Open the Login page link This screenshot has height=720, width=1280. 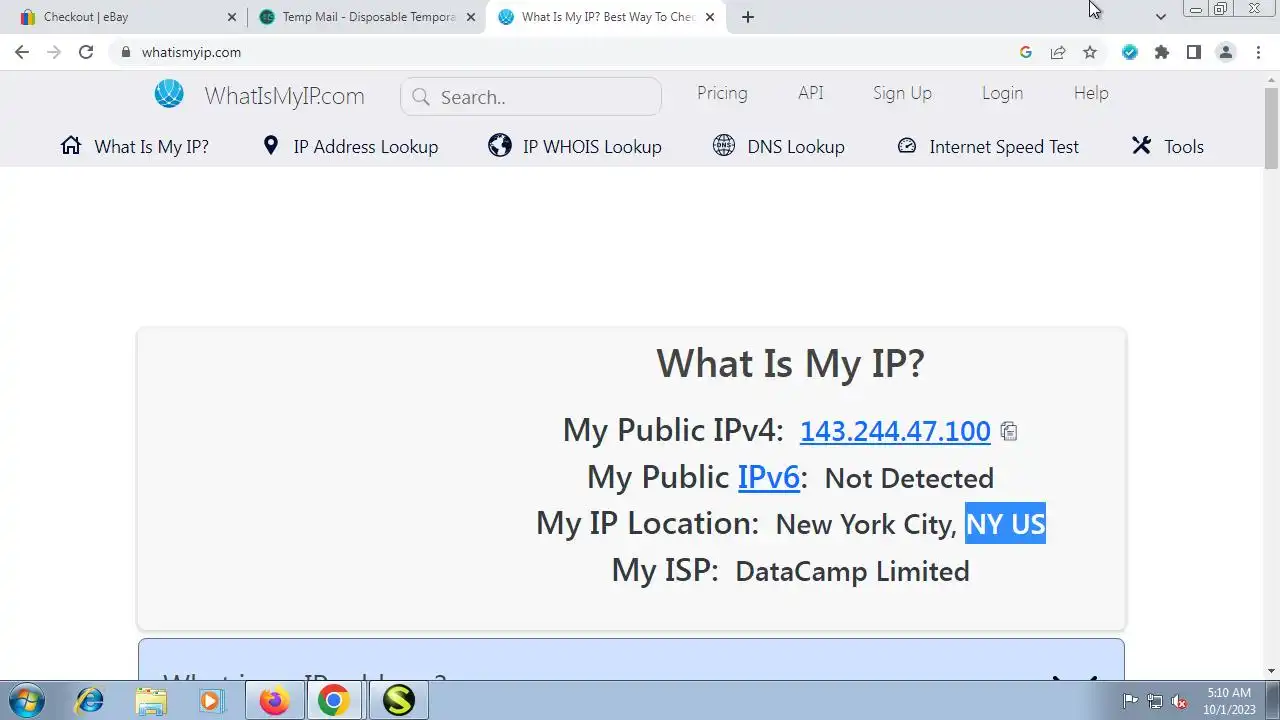tap(1002, 93)
